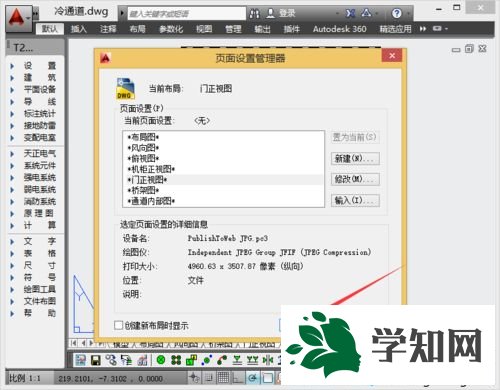The width and height of the screenshot is (500, 390).
Task: Click the chain links icon in bottom toolbar
Action: [x=111, y=360]
